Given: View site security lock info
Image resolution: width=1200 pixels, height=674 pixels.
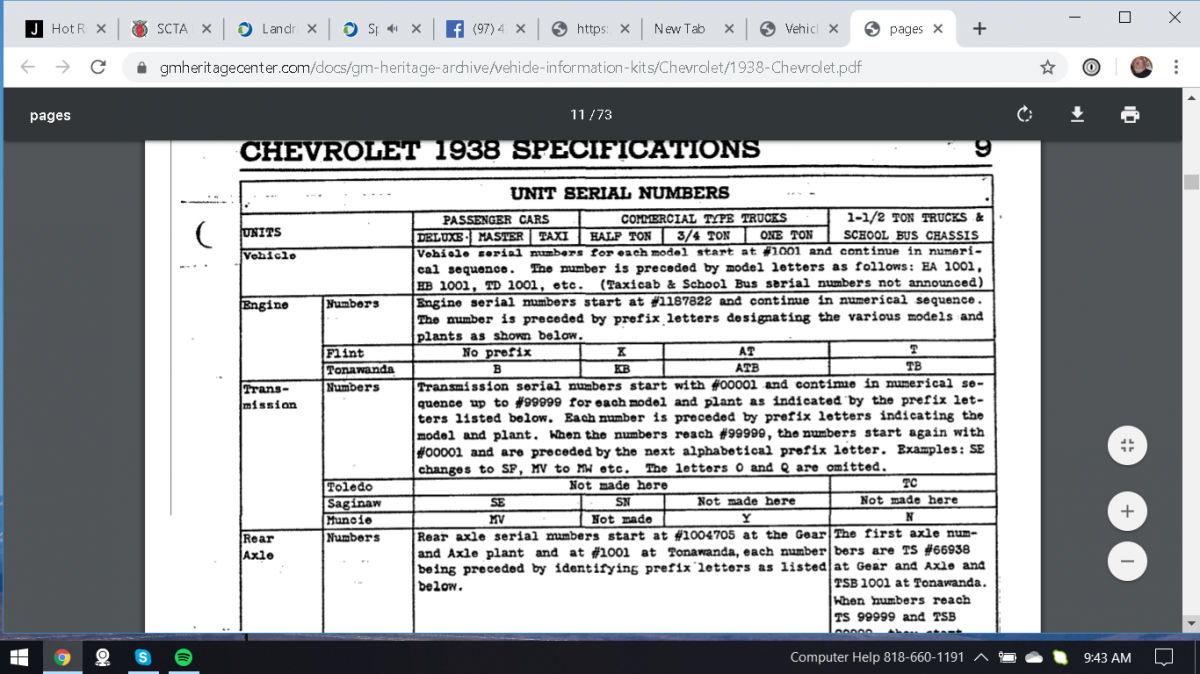Looking at the screenshot, I should pos(140,68).
